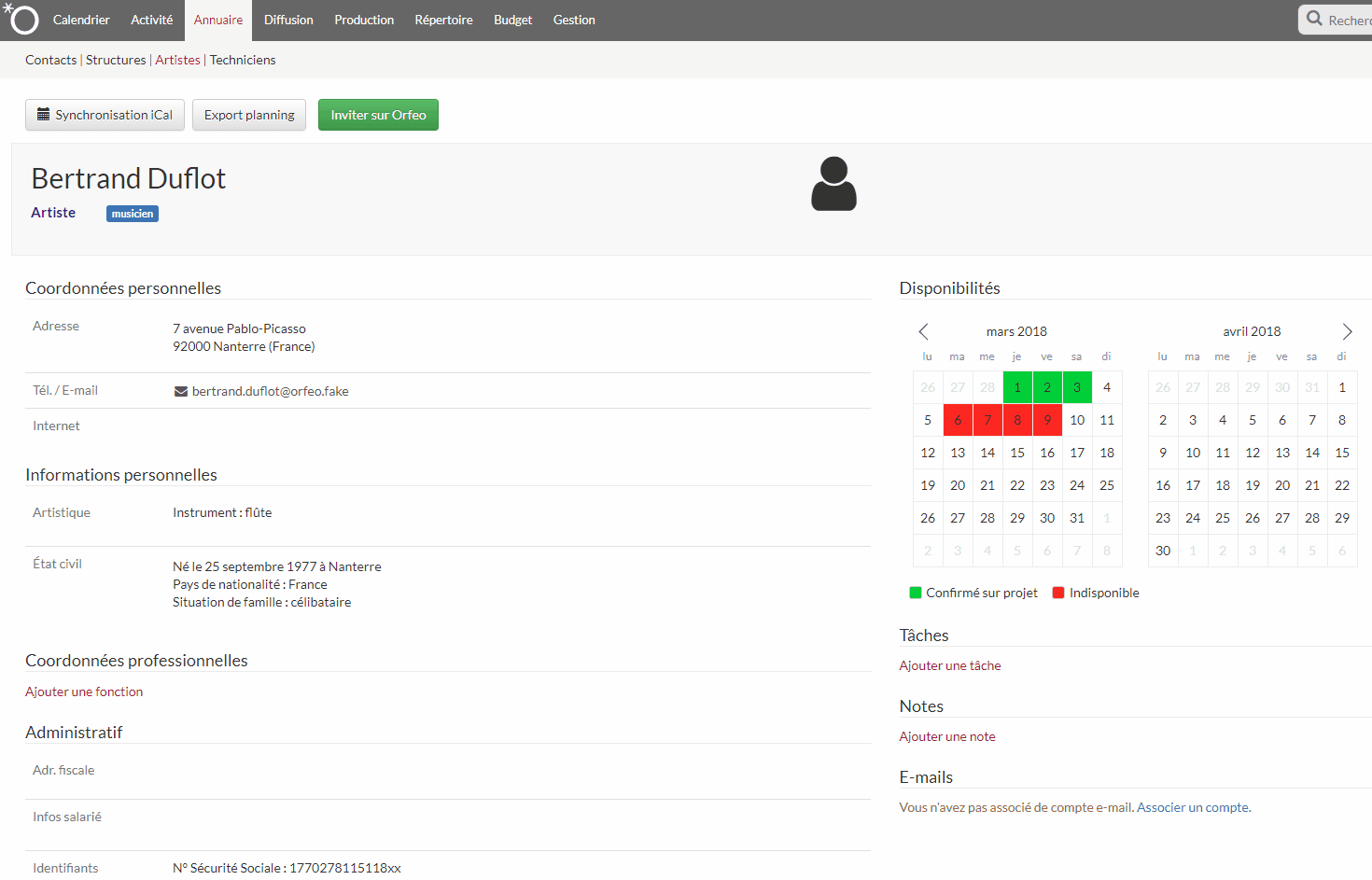Click the Orfeo logo icon

pyautogui.click(x=21, y=19)
